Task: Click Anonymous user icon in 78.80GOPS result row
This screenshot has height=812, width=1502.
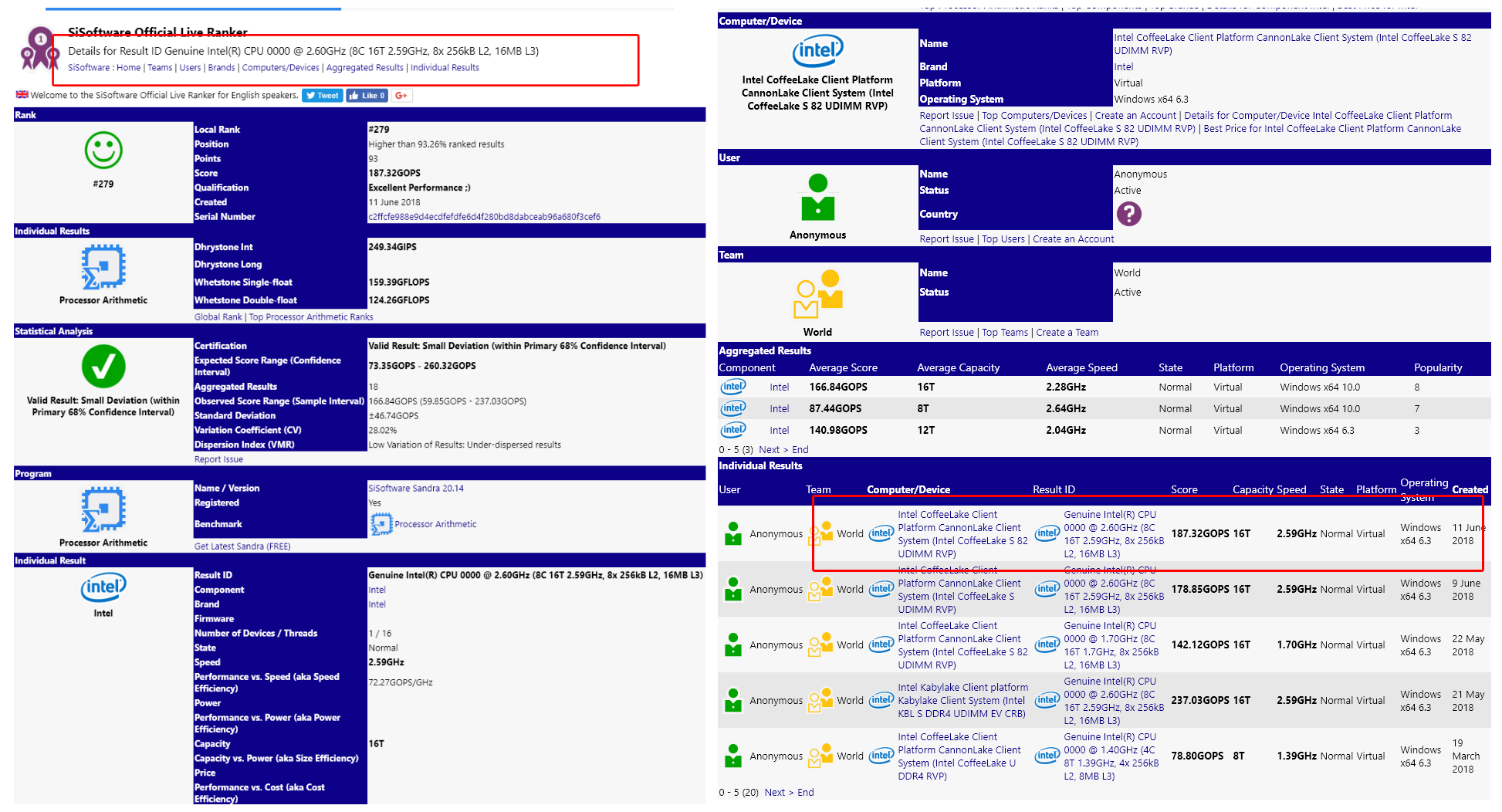Action: click(x=733, y=756)
